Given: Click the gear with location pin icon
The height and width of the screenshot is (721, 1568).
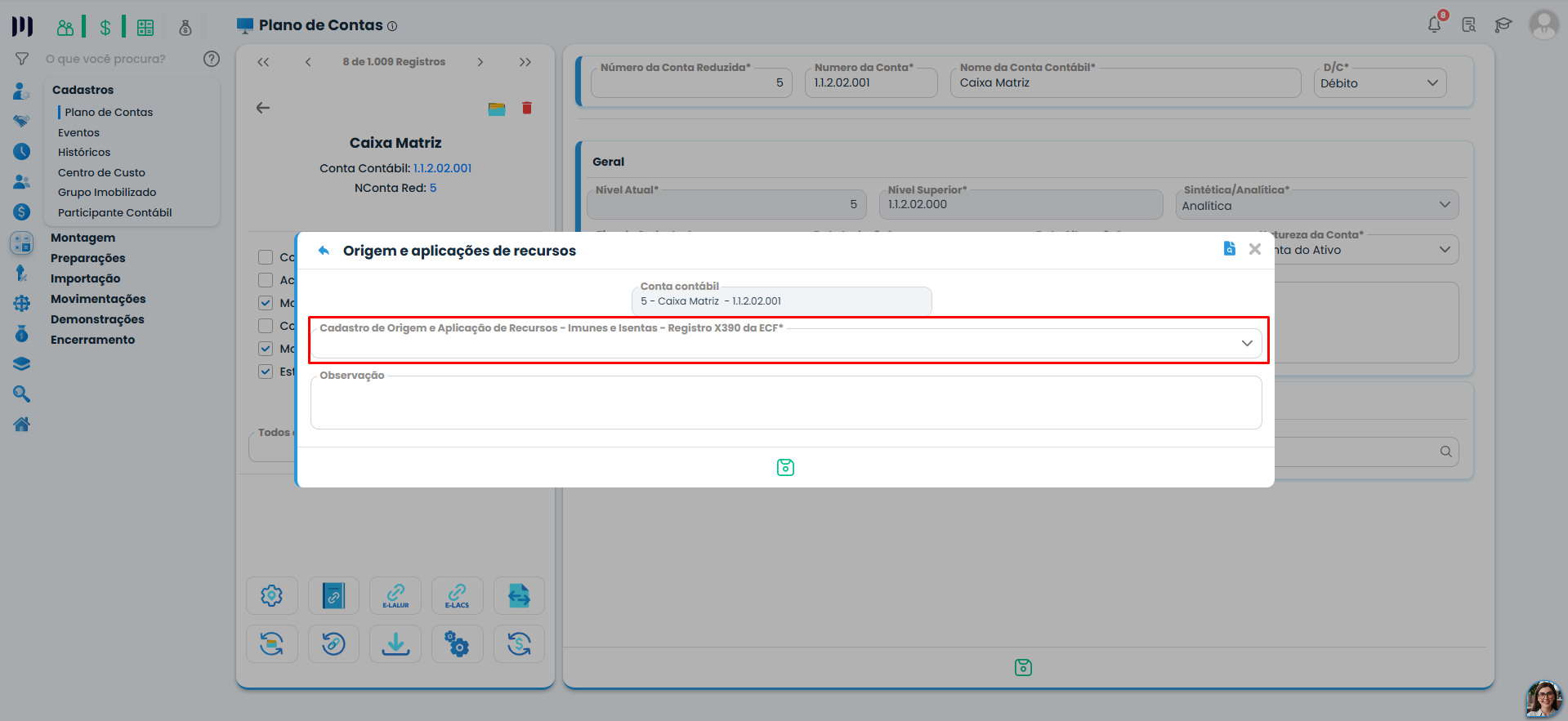Looking at the screenshot, I should tap(272, 595).
